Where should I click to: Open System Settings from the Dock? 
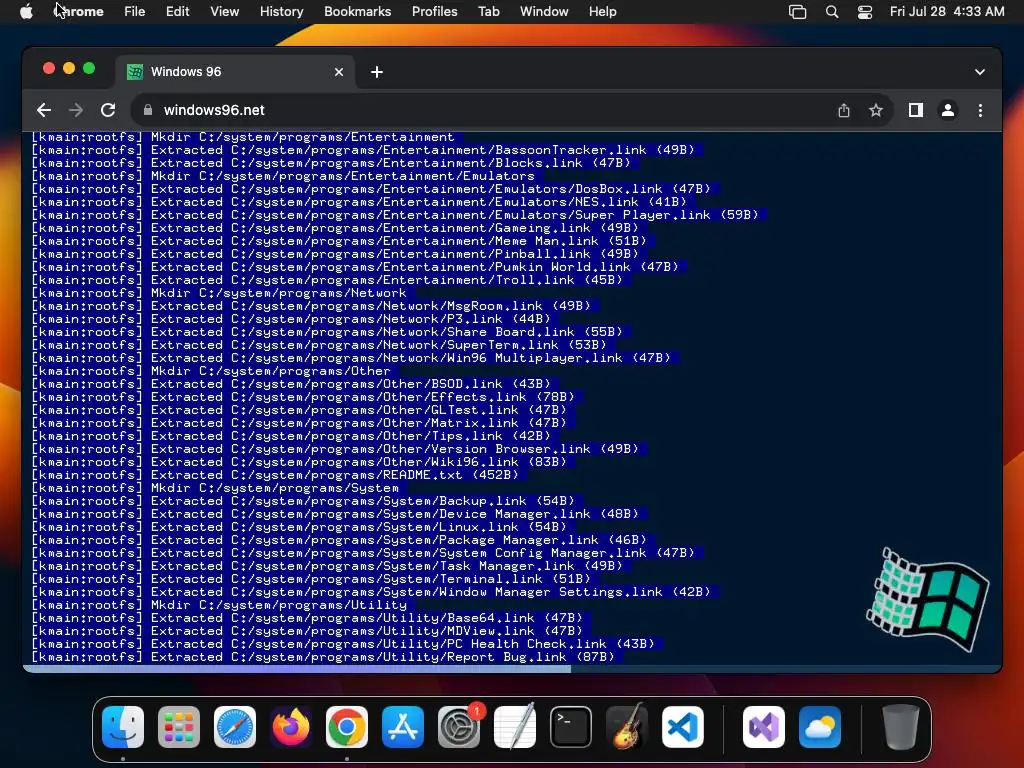459,727
